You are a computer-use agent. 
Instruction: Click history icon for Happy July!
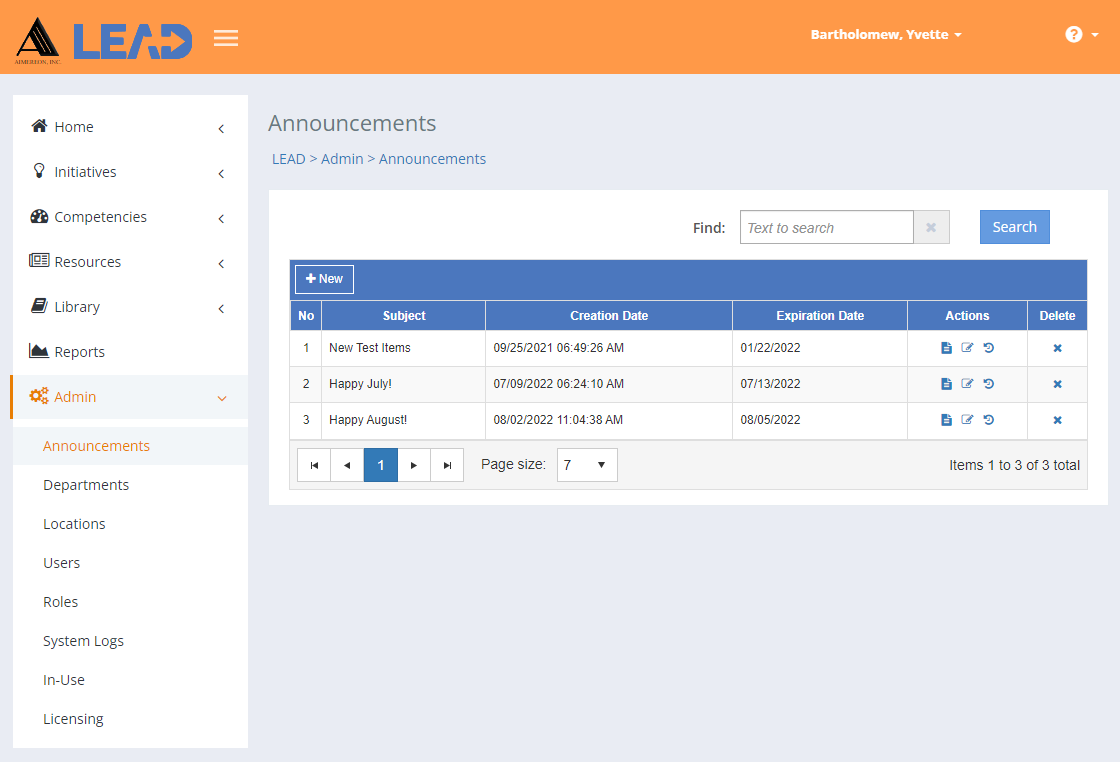(x=989, y=383)
